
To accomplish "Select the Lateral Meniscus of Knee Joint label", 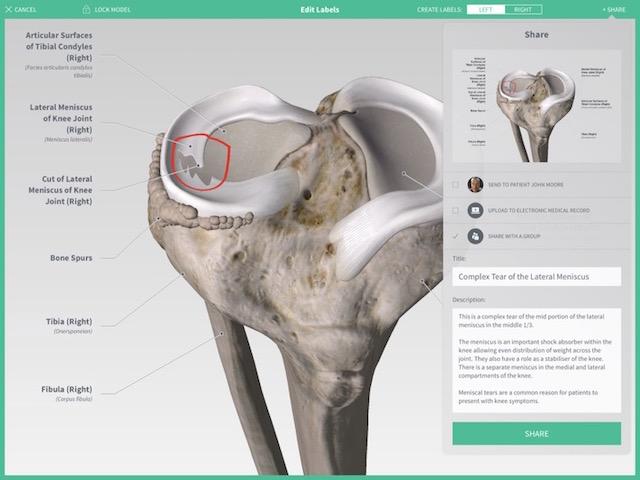I will [x=61, y=122].
